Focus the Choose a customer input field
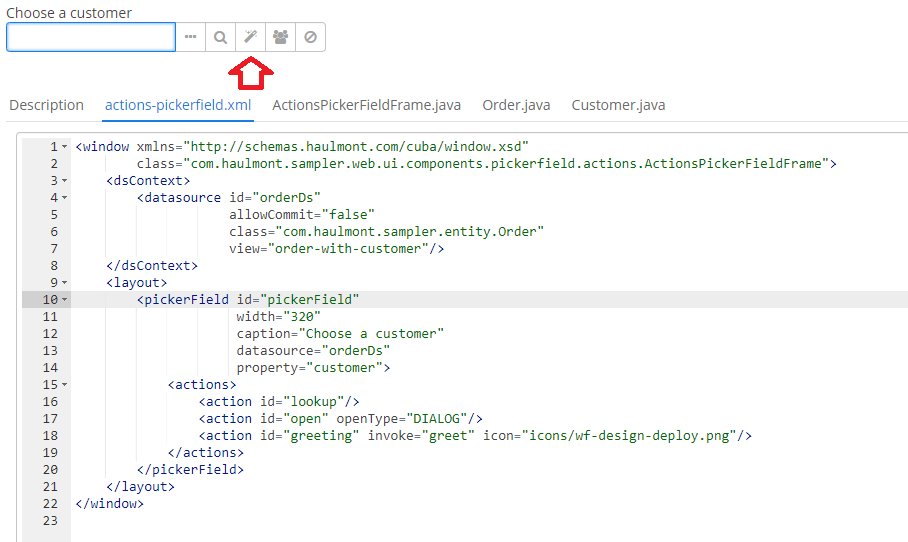This screenshot has width=908, height=542. click(x=91, y=37)
